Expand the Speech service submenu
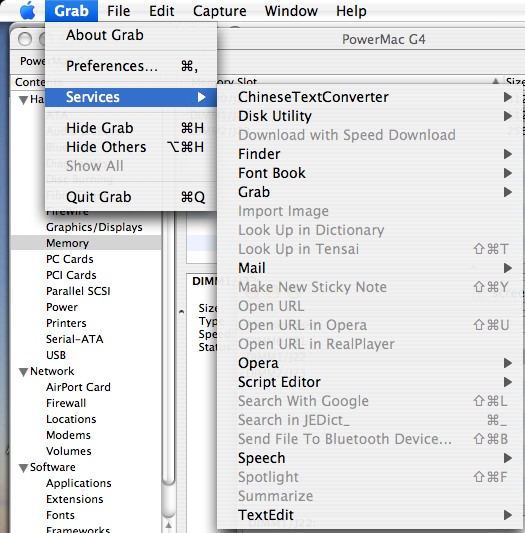This screenshot has height=533, width=525. coord(370,458)
